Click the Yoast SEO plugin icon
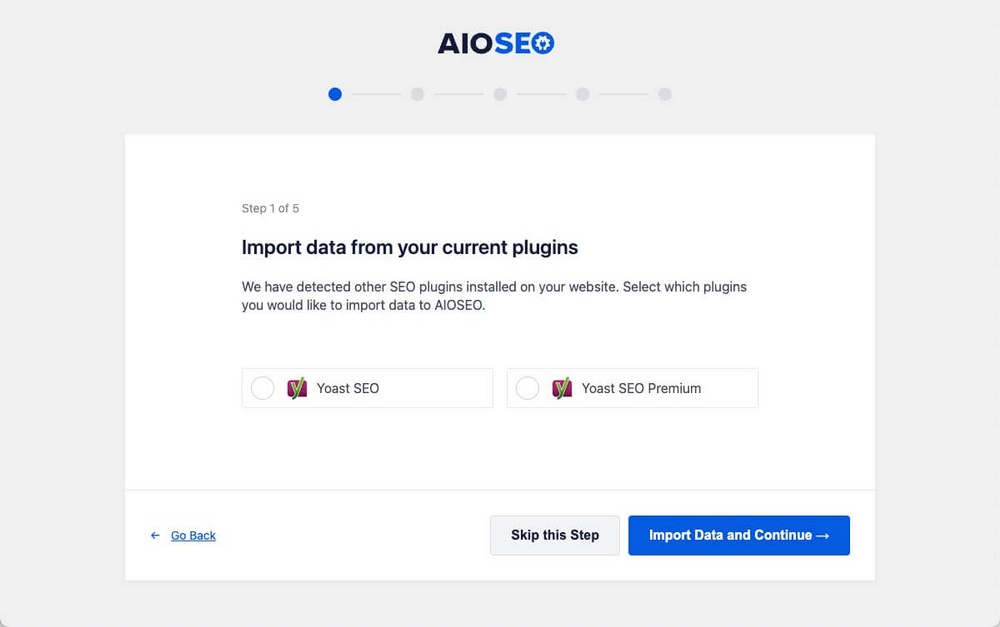Screen dimensions: 1000x627 tap(297, 388)
